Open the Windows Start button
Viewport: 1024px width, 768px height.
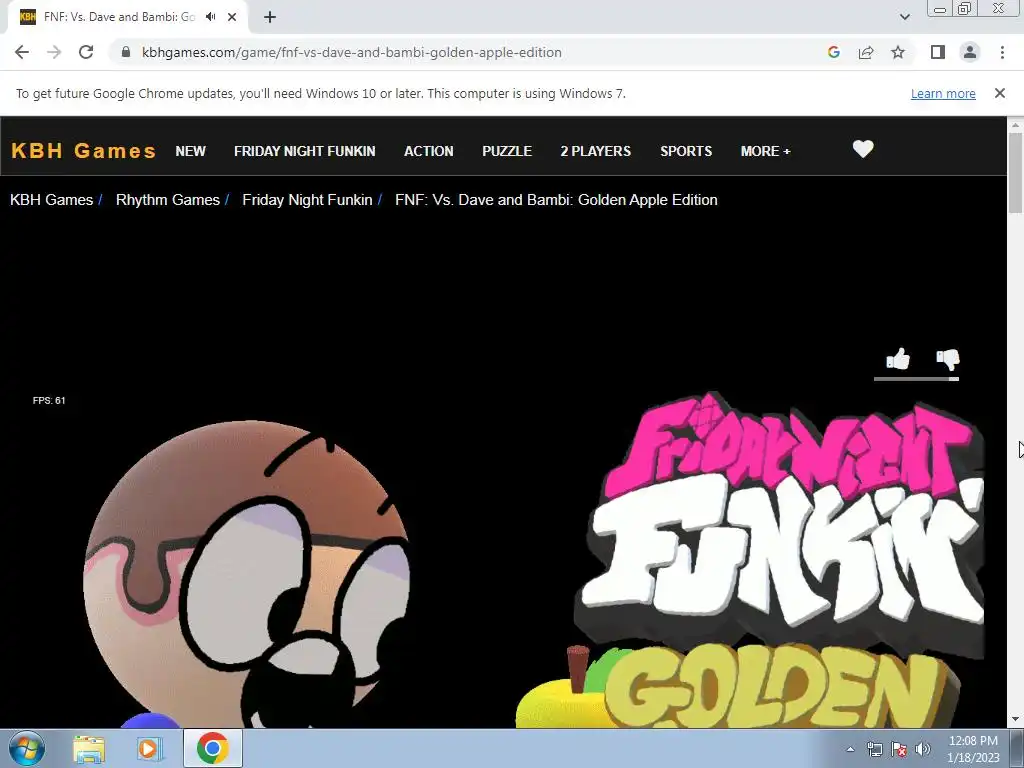point(27,748)
